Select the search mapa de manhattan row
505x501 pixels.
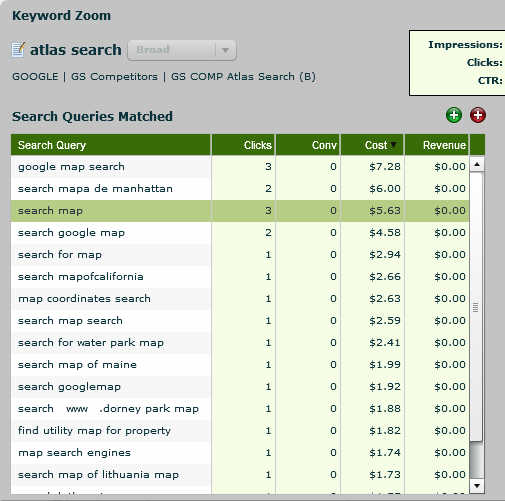240,189
